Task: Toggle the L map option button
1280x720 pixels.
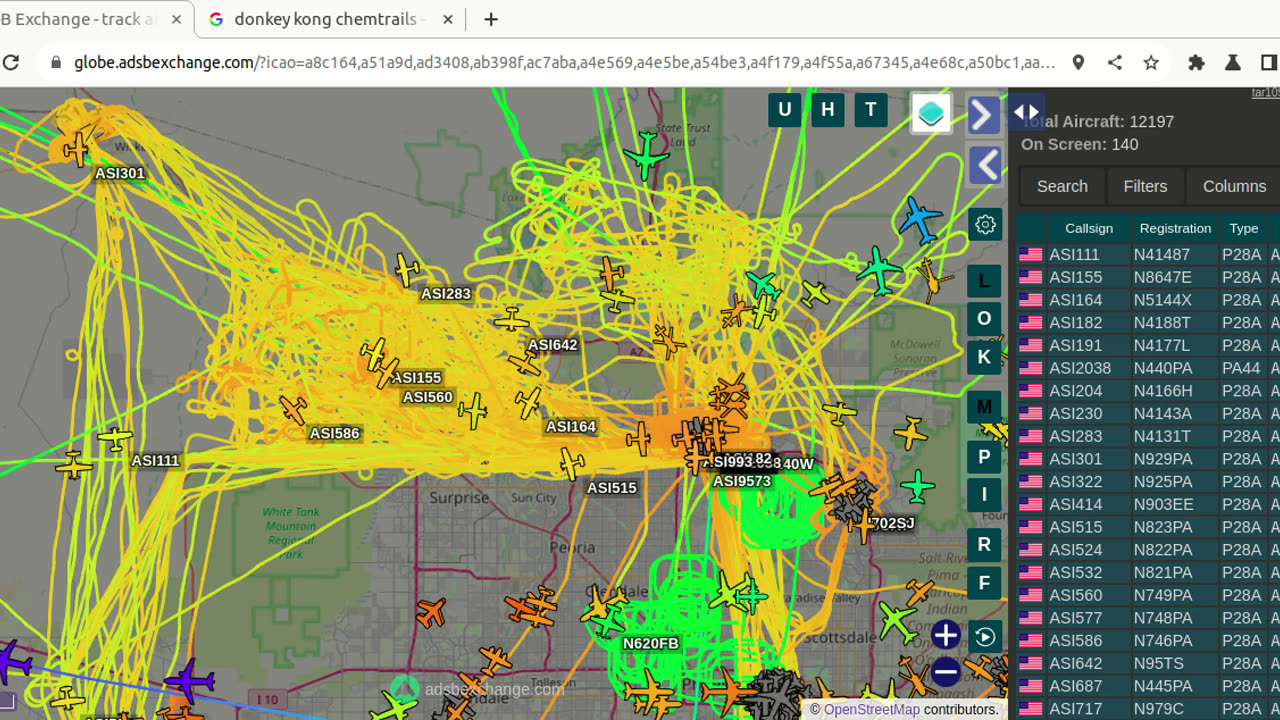Action: tap(984, 281)
